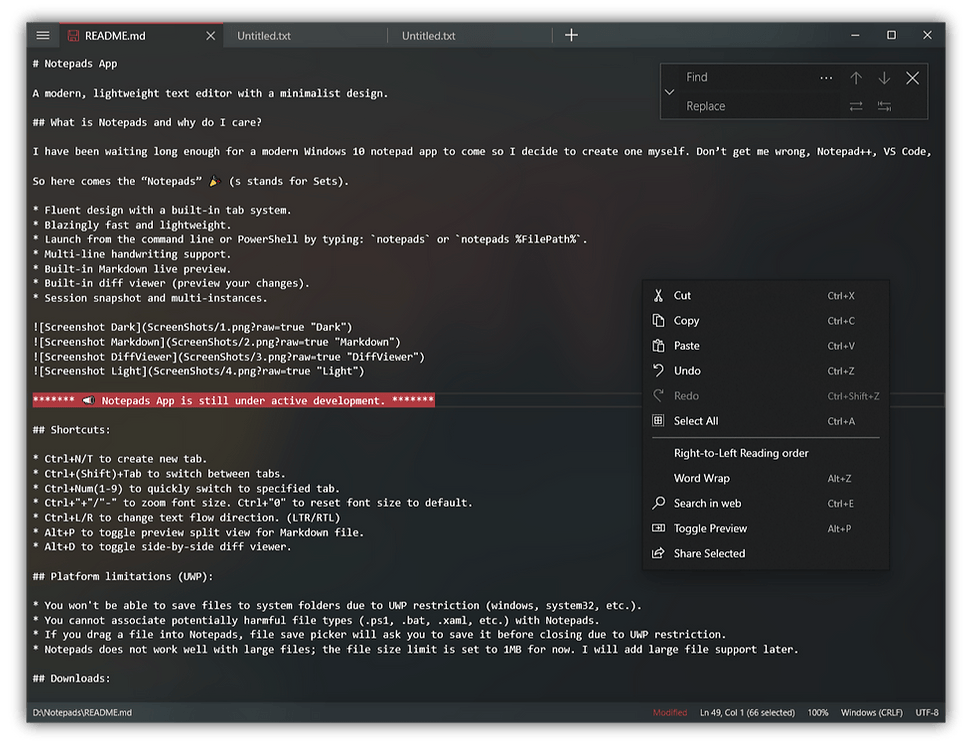Click the Replace single occurrence icon

[855, 107]
